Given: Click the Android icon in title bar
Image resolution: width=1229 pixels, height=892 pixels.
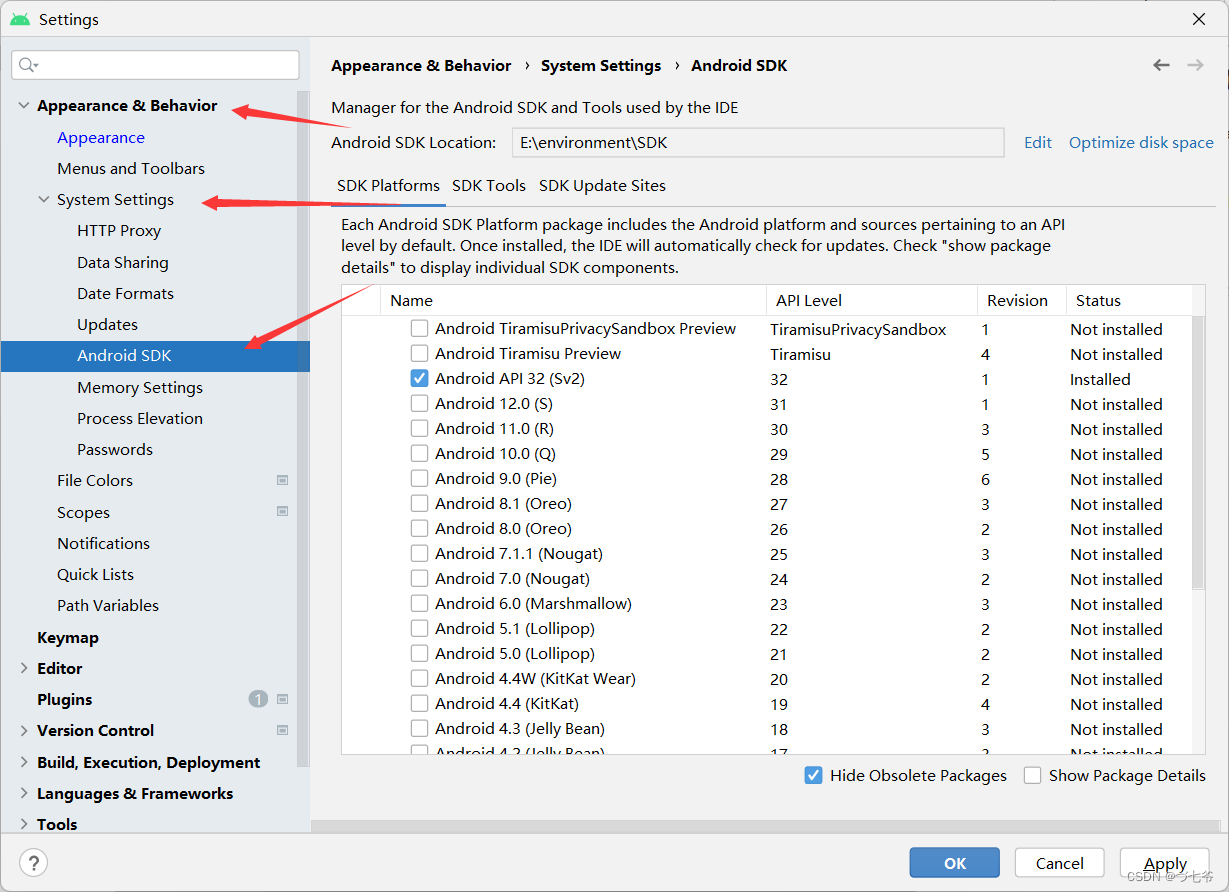Looking at the screenshot, I should click(20, 19).
